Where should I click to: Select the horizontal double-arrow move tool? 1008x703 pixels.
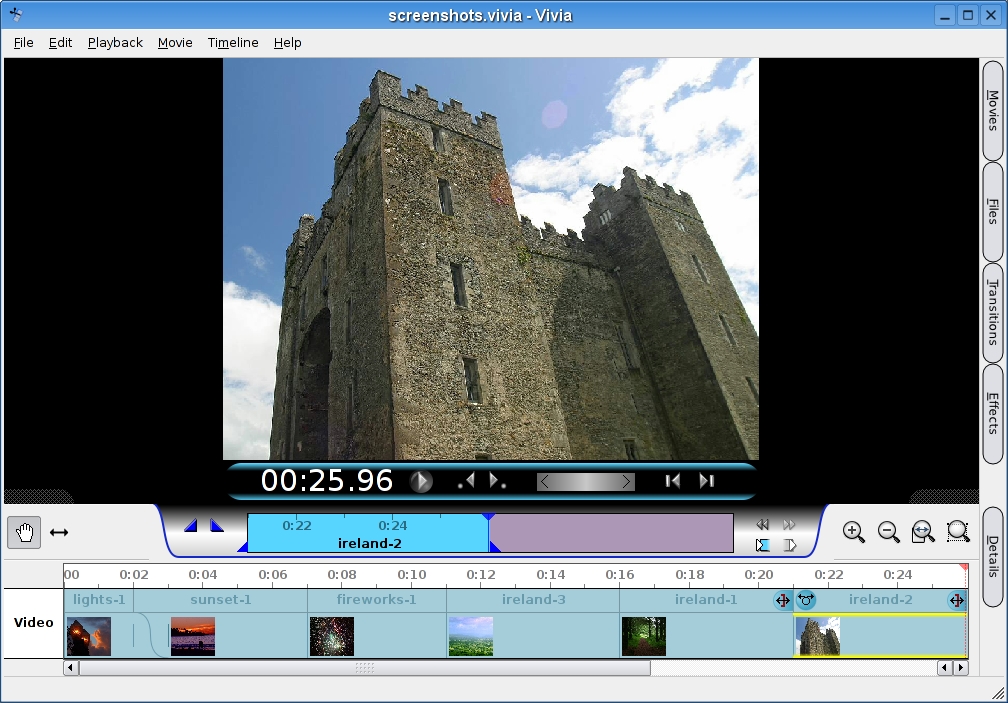coord(59,532)
